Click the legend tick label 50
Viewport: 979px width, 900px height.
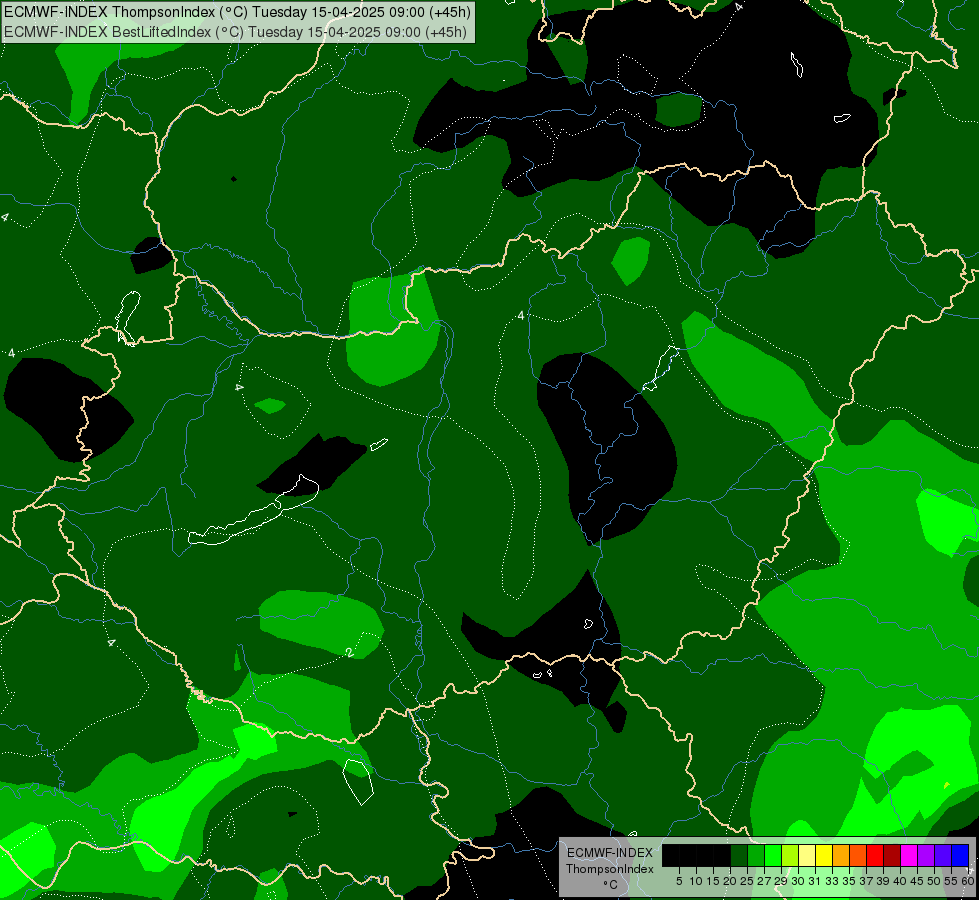coord(933,881)
